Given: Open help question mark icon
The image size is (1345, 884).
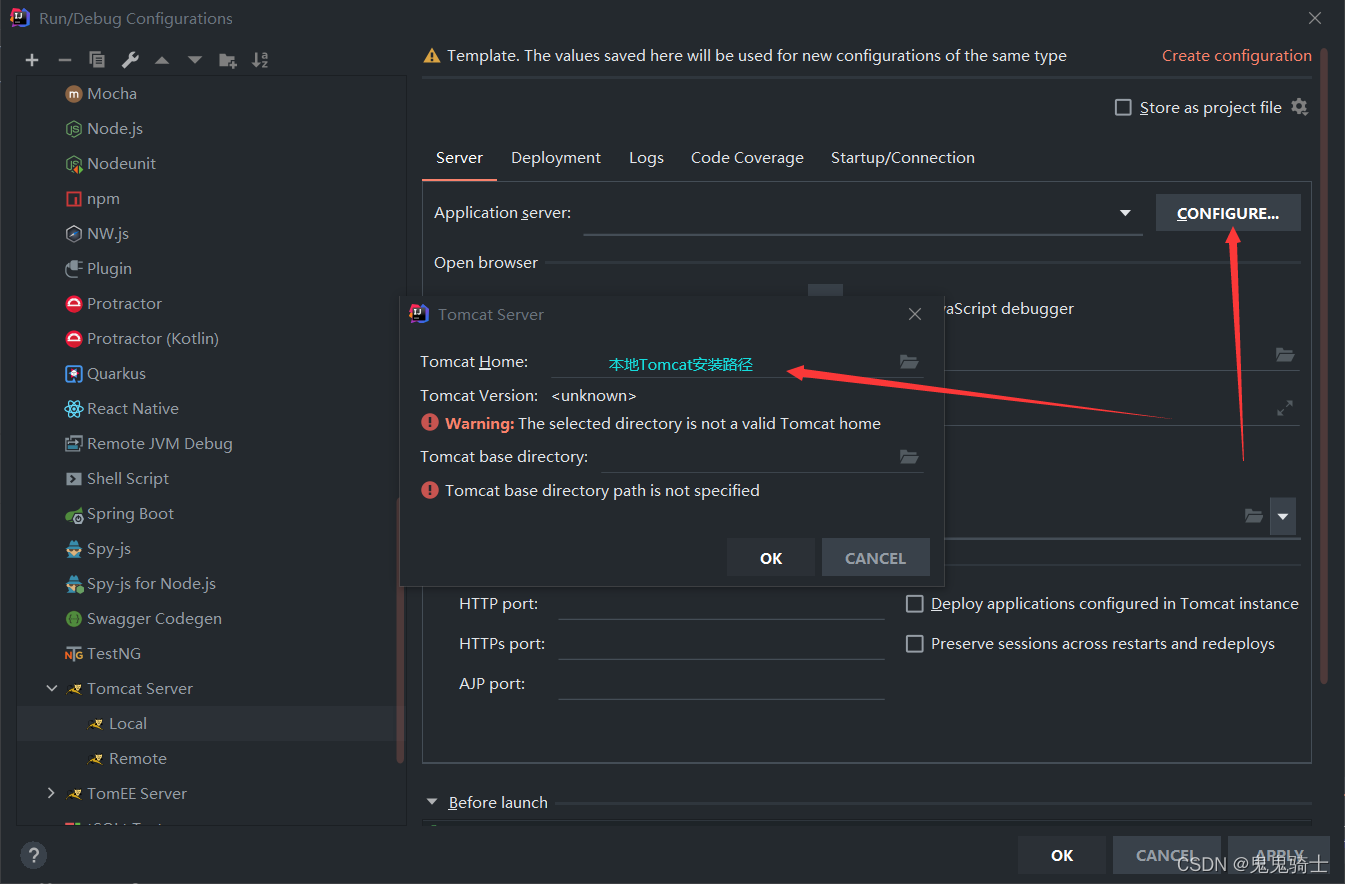Looking at the screenshot, I should pyautogui.click(x=33, y=856).
